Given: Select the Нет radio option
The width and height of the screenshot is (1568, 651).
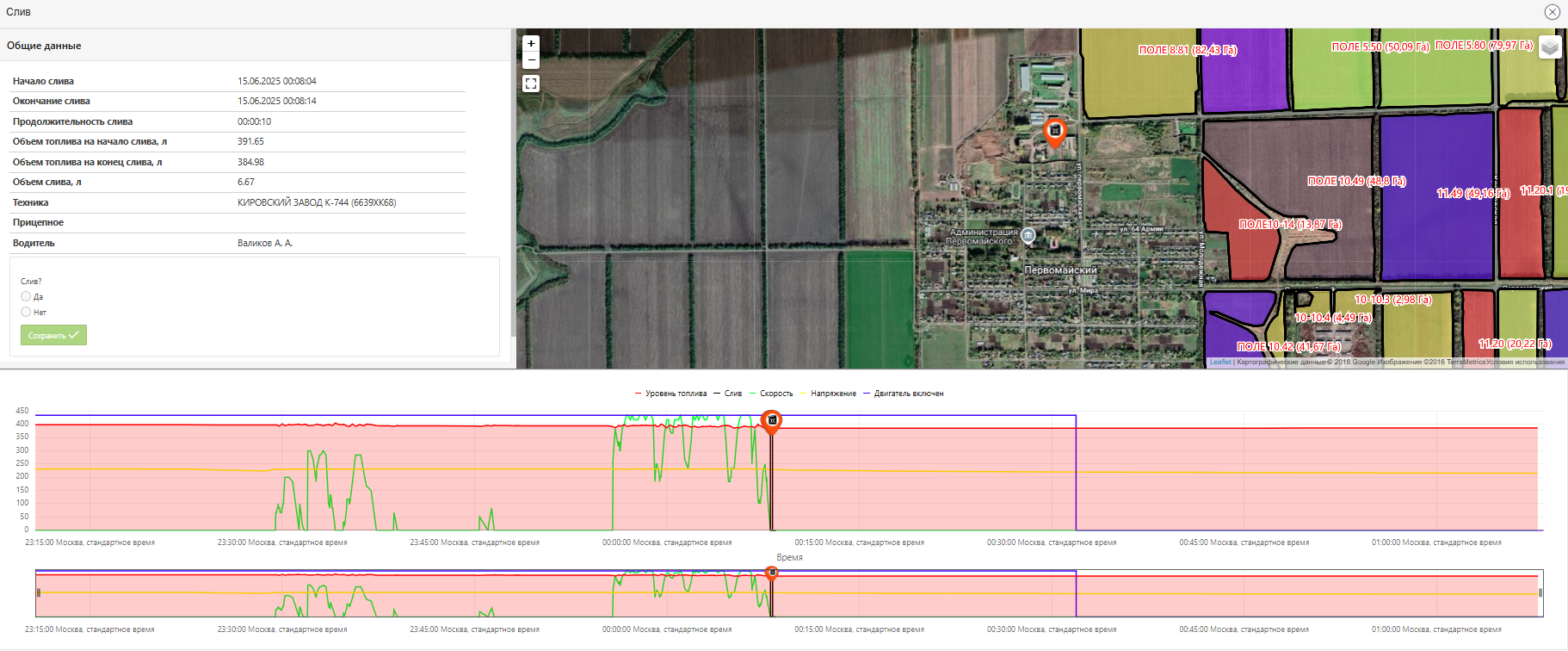Looking at the screenshot, I should (x=26, y=312).
